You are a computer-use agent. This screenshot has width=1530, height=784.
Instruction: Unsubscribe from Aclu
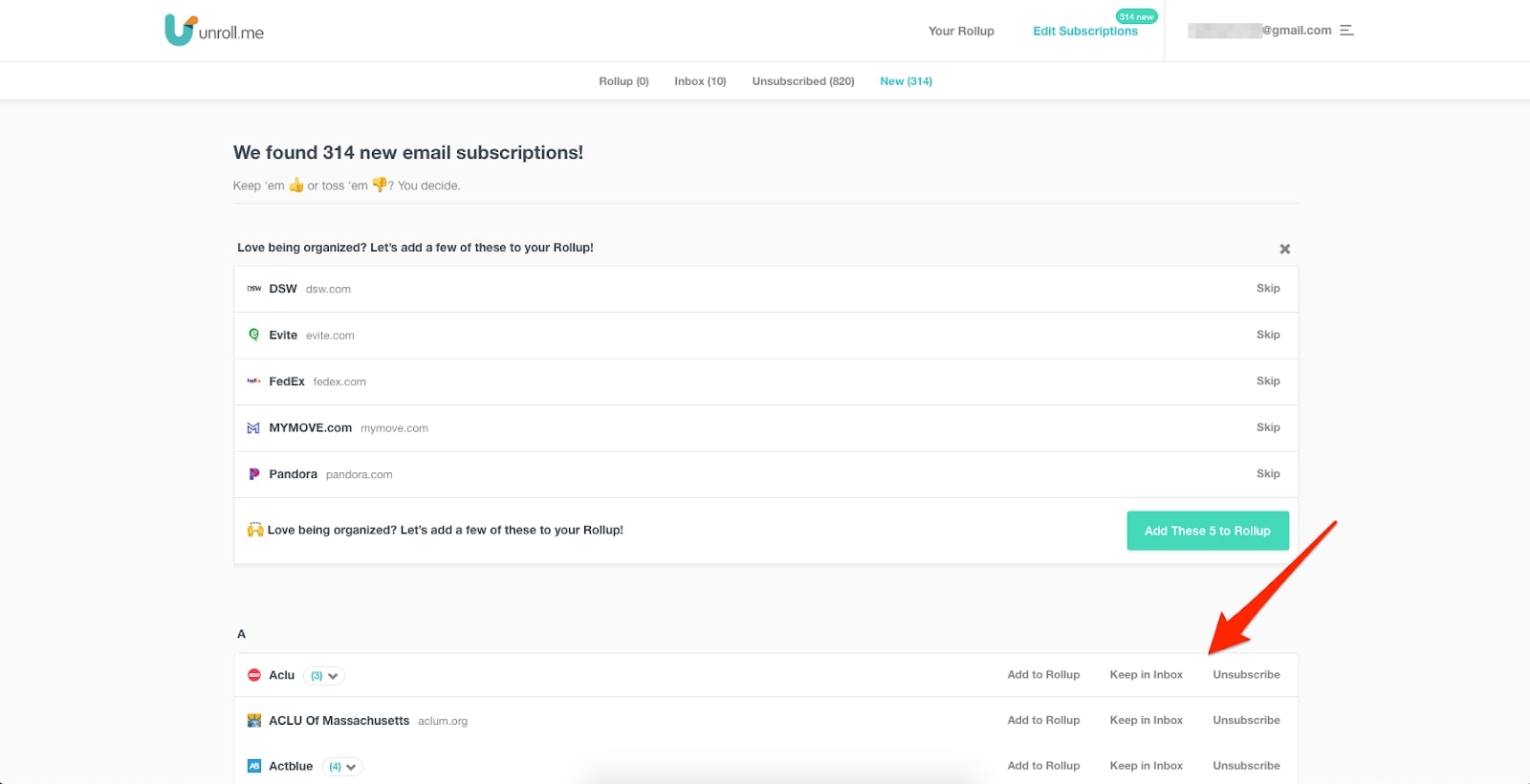[x=1246, y=674]
